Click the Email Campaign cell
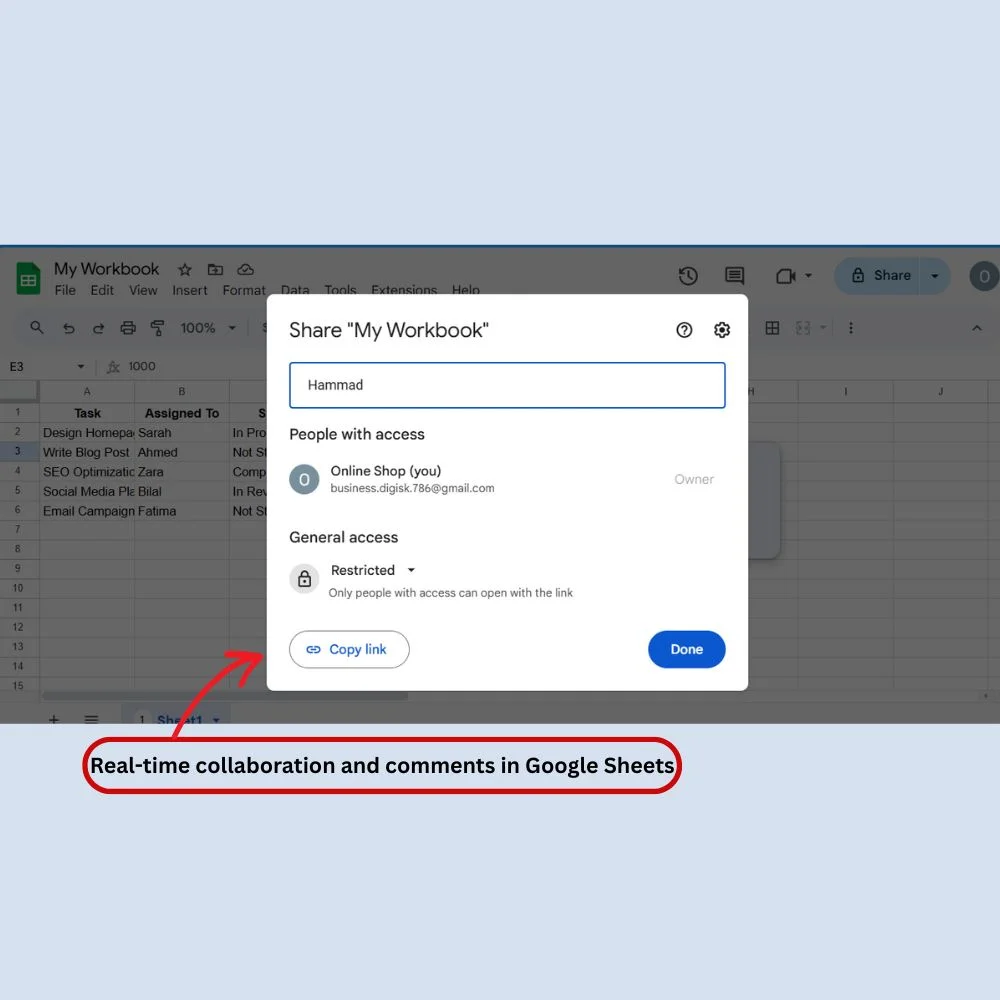The image size is (1000, 1000). coord(87,511)
